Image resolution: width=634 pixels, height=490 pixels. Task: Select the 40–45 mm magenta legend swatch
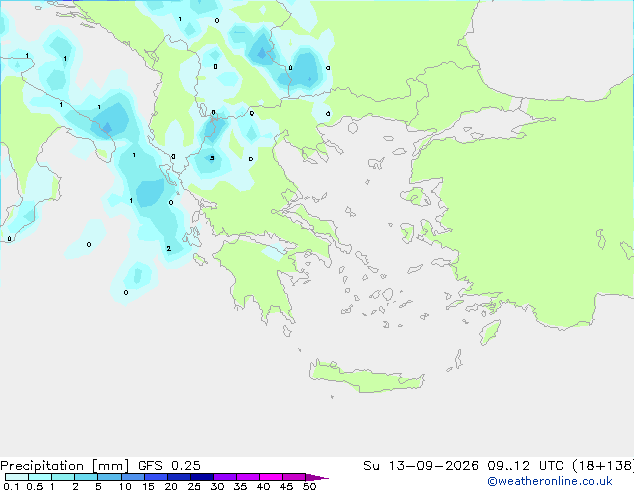coord(271,477)
